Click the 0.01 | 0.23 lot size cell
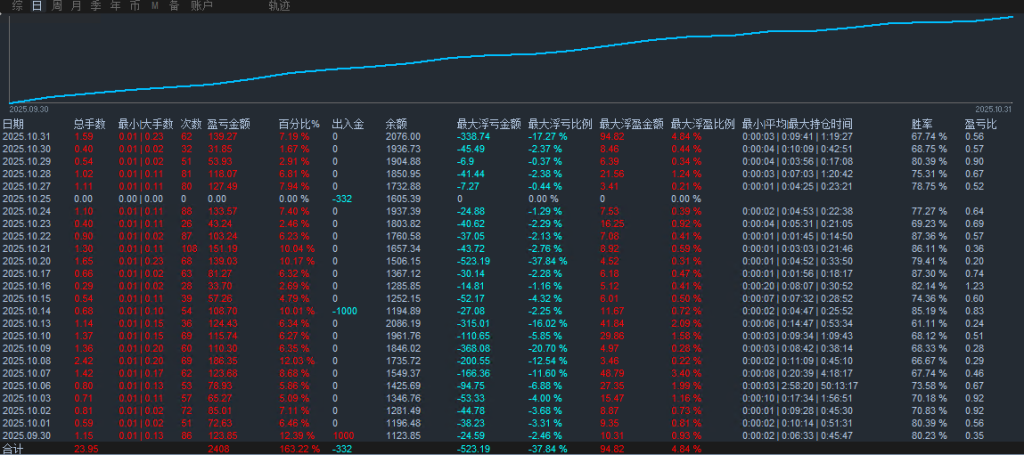The width and height of the screenshot is (1024, 455). coord(141,136)
